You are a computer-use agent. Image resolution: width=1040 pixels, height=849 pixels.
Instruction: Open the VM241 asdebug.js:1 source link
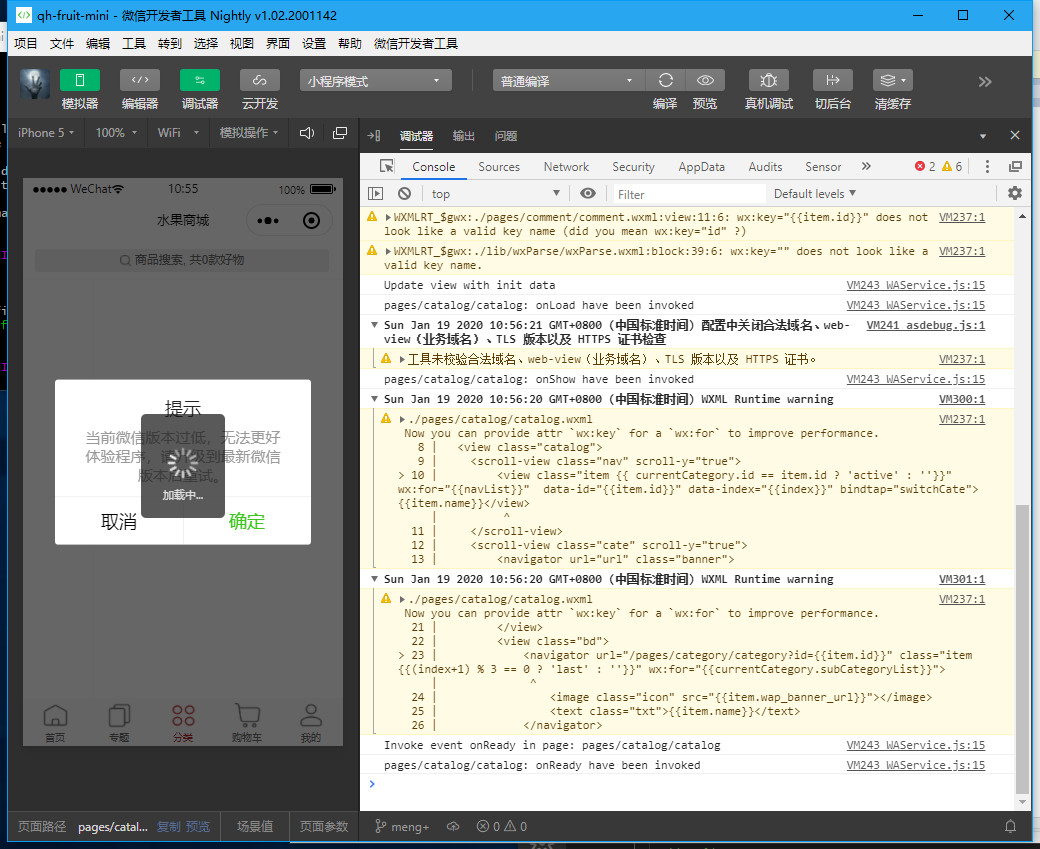click(x=925, y=325)
